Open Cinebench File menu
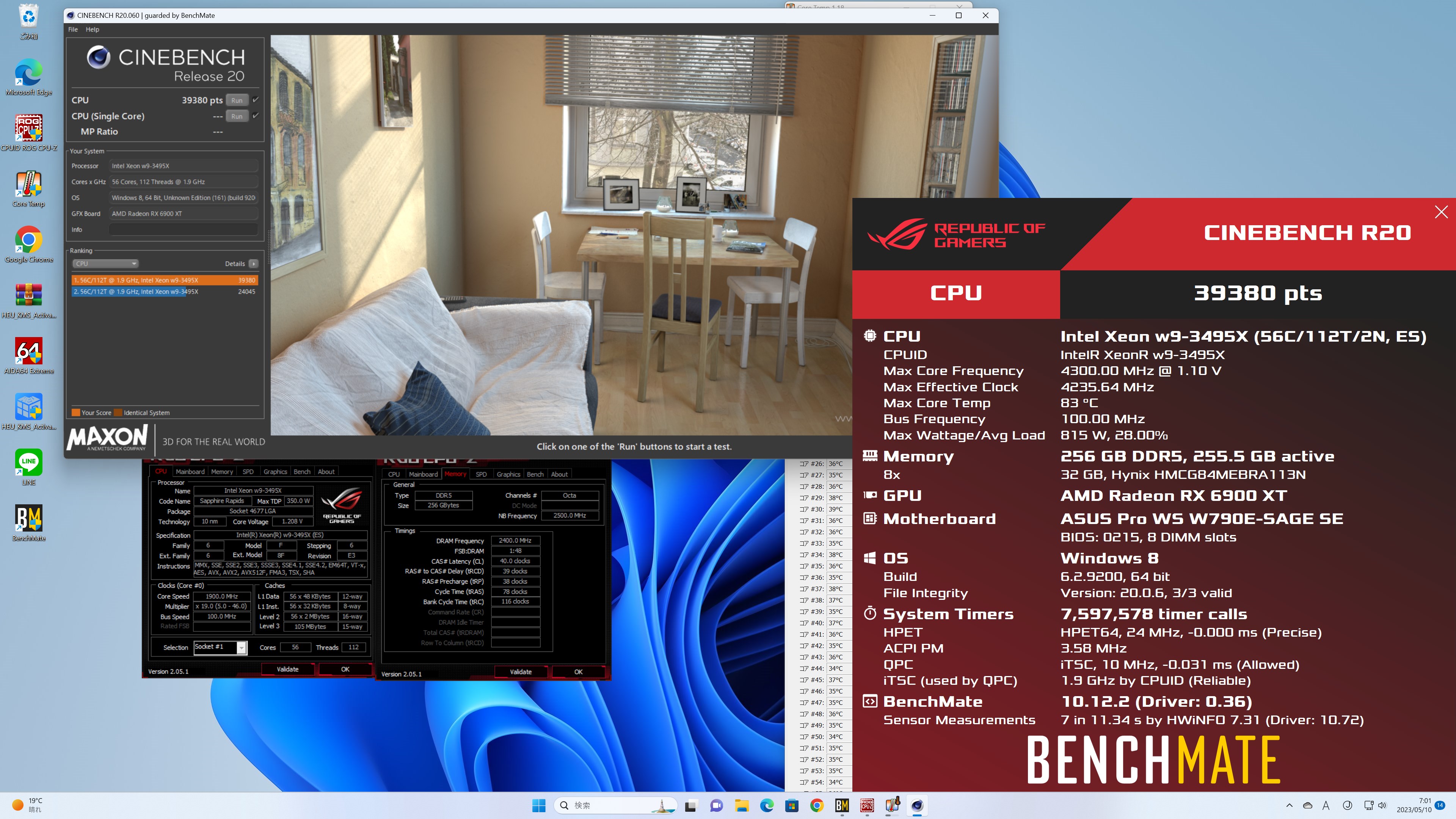Viewport: 1456px width, 819px height. [73, 30]
